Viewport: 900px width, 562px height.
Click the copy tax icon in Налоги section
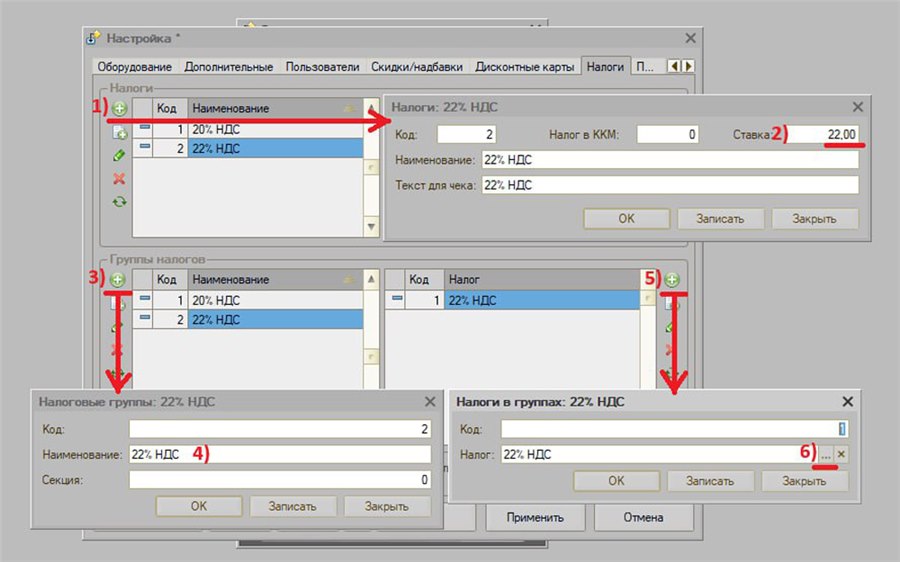(x=119, y=133)
